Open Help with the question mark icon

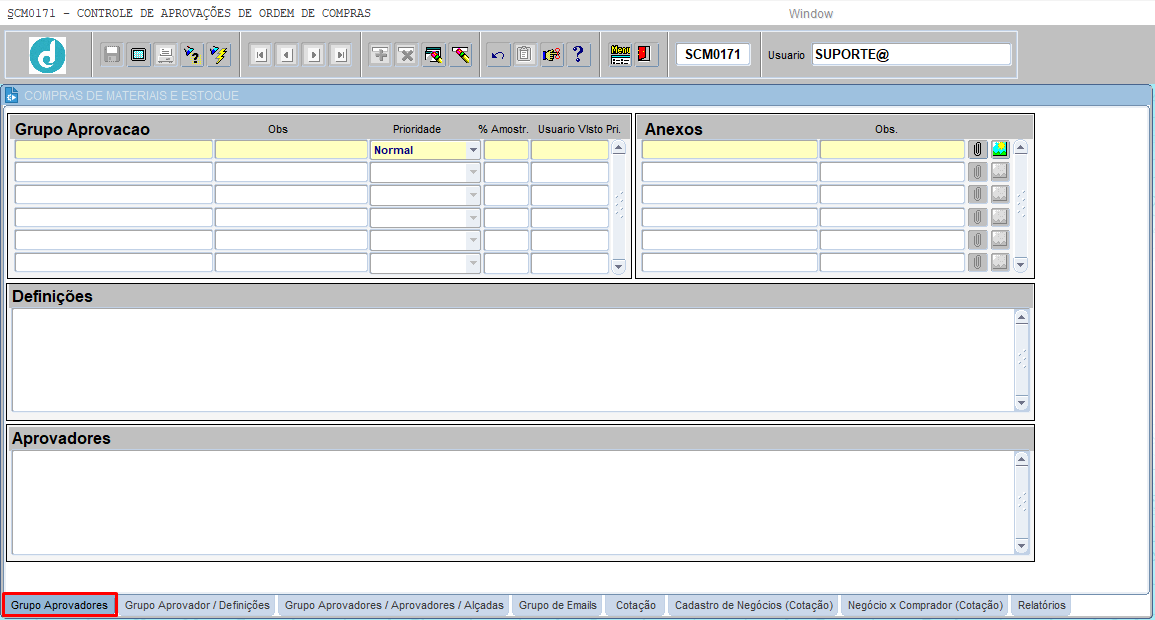578,54
